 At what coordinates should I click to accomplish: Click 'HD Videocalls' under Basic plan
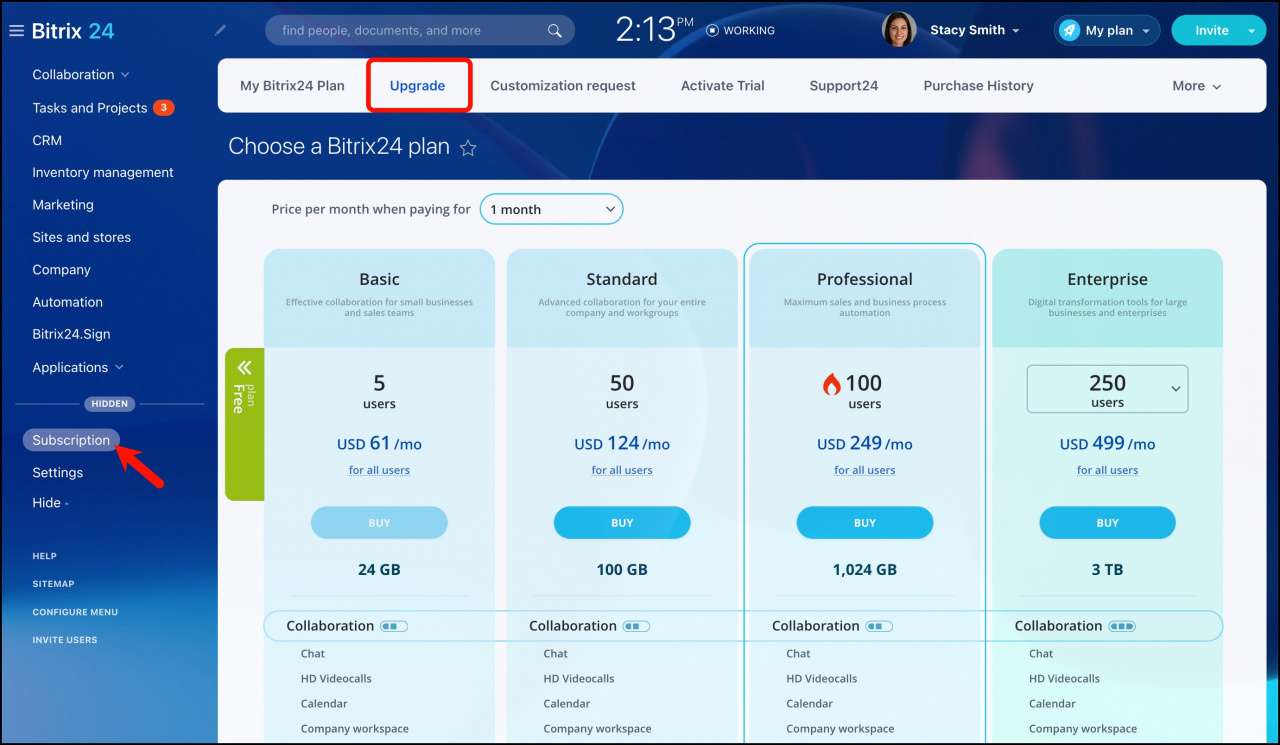pyautogui.click(x=336, y=679)
